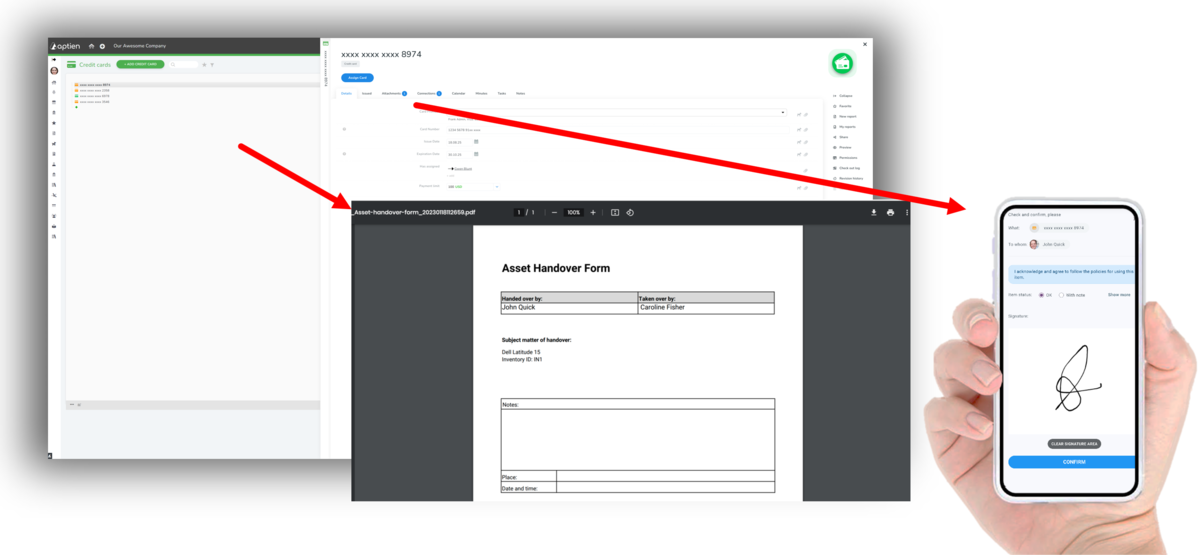1200x555 pixels.
Task: Switch to the Attachments tab
Action: click(x=394, y=93)
